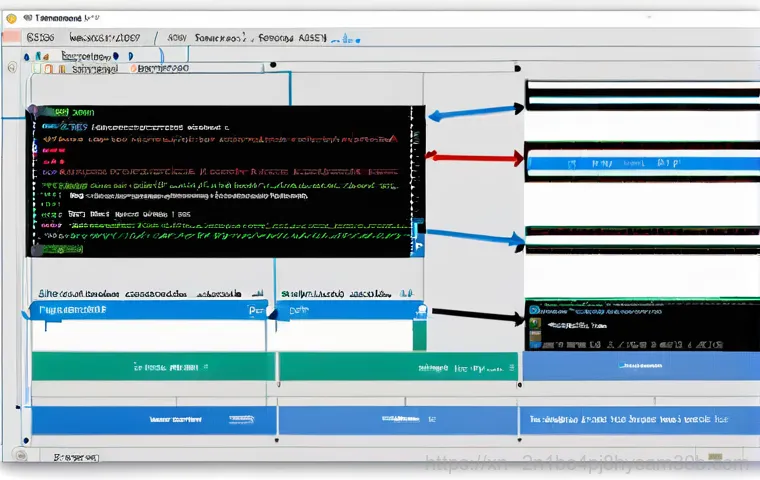The image size is (760, 480).
Task: Click the green icon in lower-right black panel
Action: (x=534, y=323)
